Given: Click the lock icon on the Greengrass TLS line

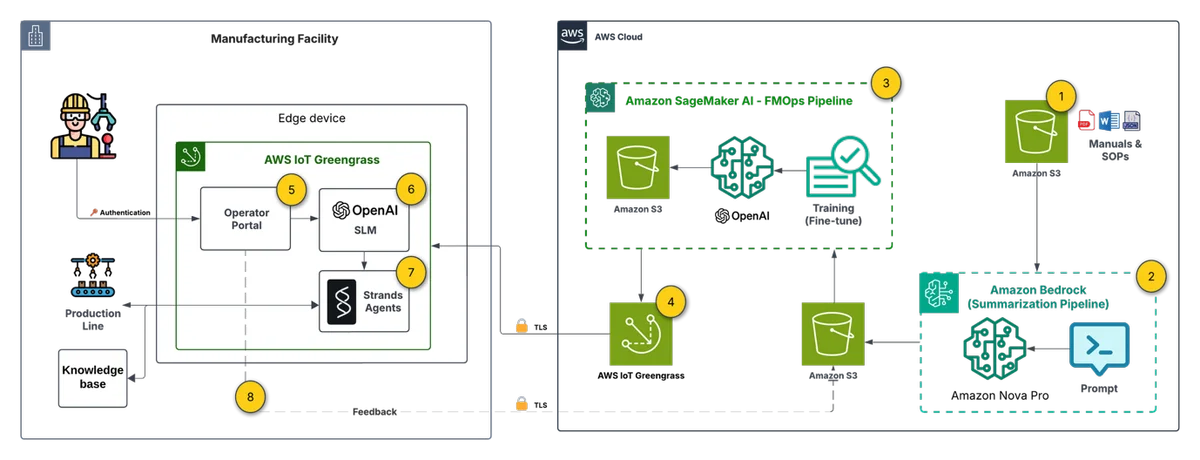Looking at the screenshot, I should (520, 326).
